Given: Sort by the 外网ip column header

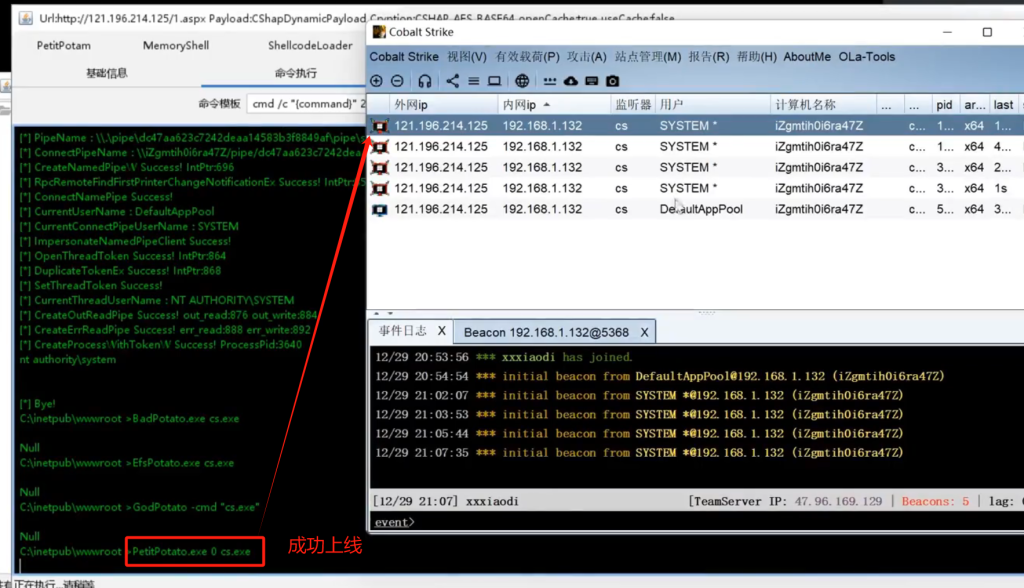Looking at the screenshot, I should tap(443, 105).
